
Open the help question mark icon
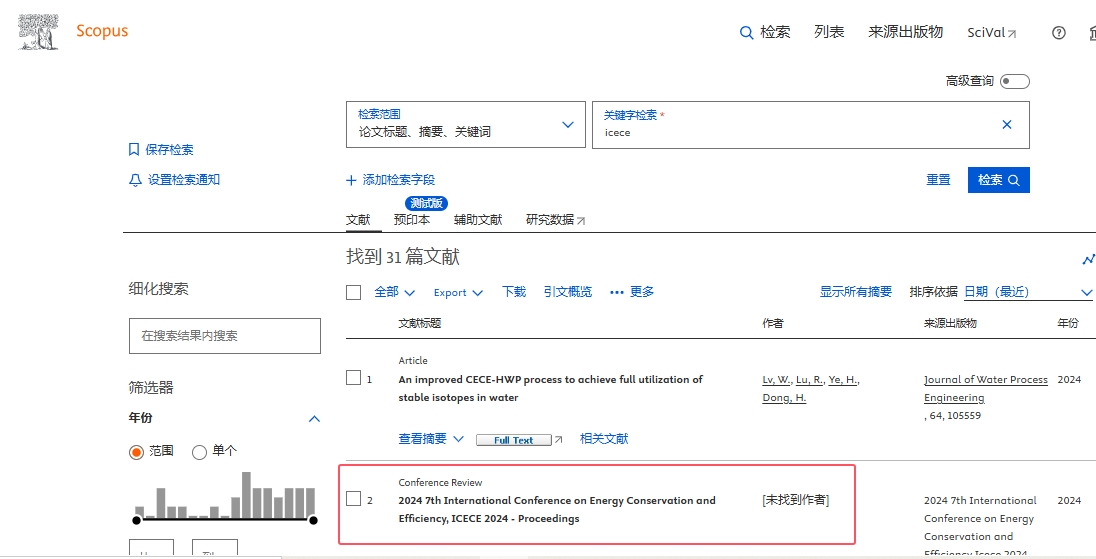1059,33
